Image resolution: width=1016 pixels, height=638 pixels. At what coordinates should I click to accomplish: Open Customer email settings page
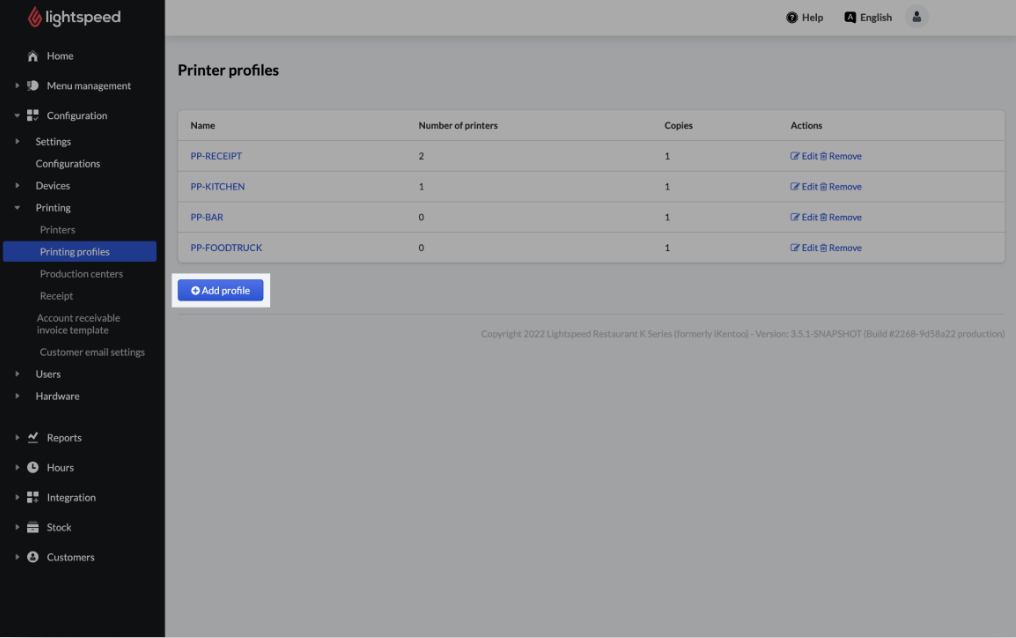click(92, 352)
